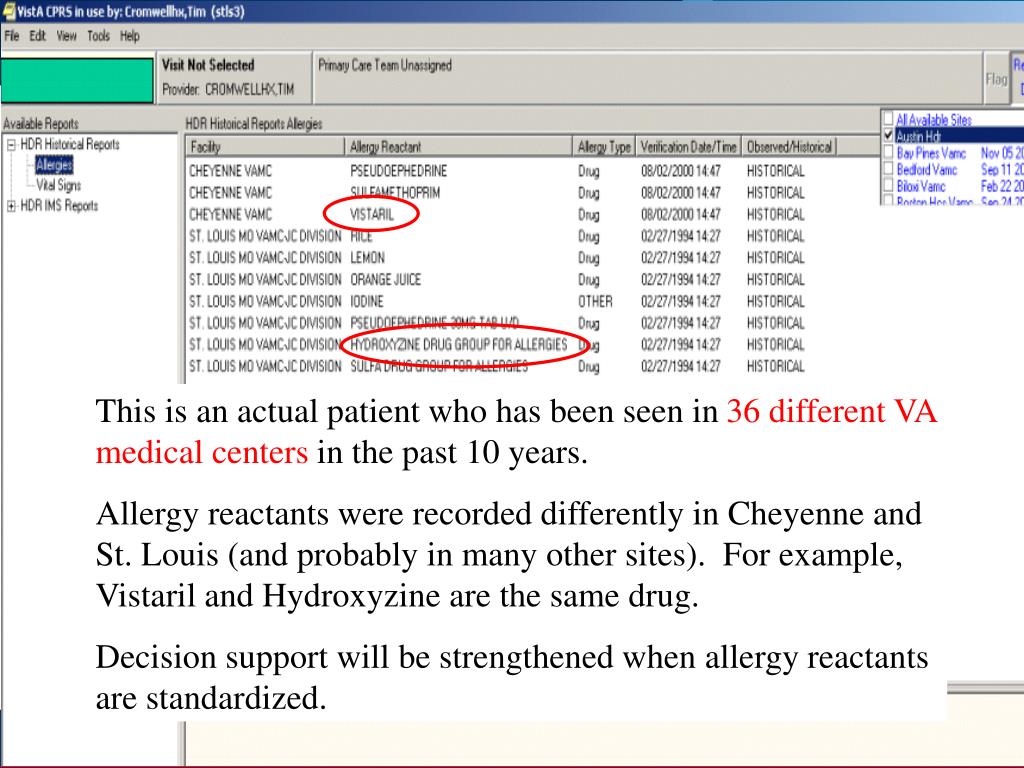Click the VistA CPRS title bar icon
This screenshot has height=768, width=1024.
(x=8, y=11)
